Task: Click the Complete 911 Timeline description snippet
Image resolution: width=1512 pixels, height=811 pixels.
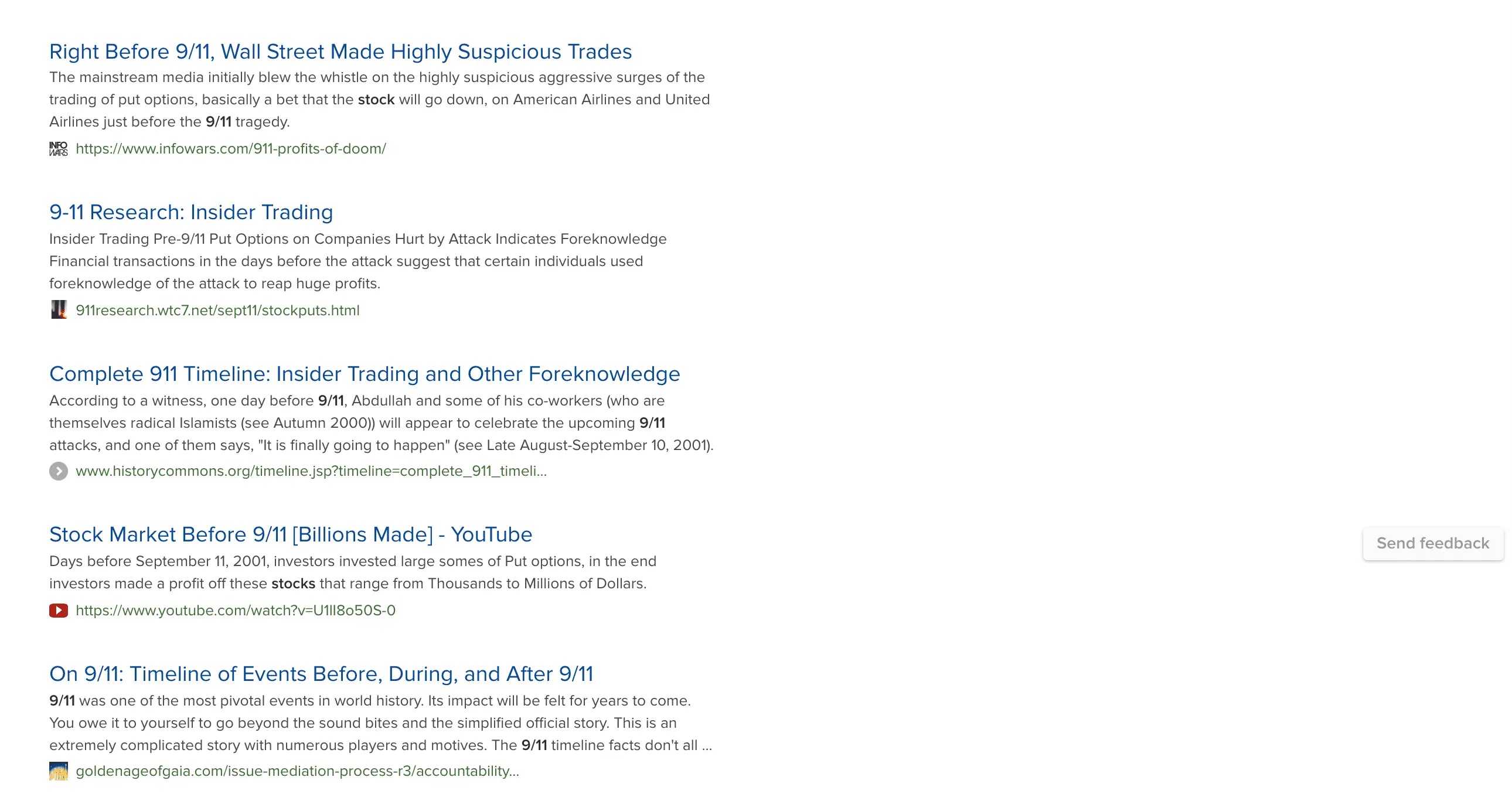Action: (381, 422)
